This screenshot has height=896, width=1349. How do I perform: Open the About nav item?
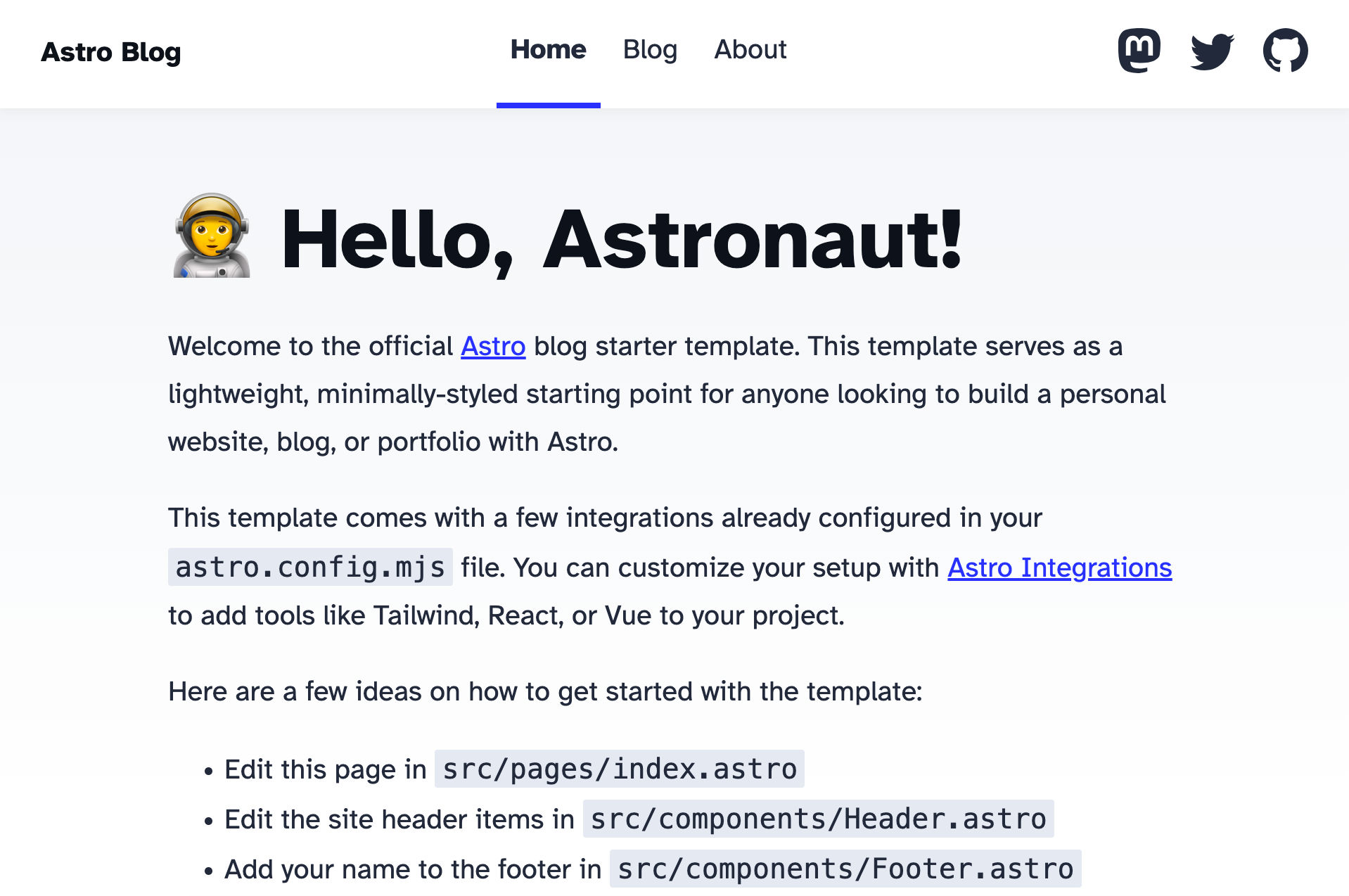tap(750, 50)
